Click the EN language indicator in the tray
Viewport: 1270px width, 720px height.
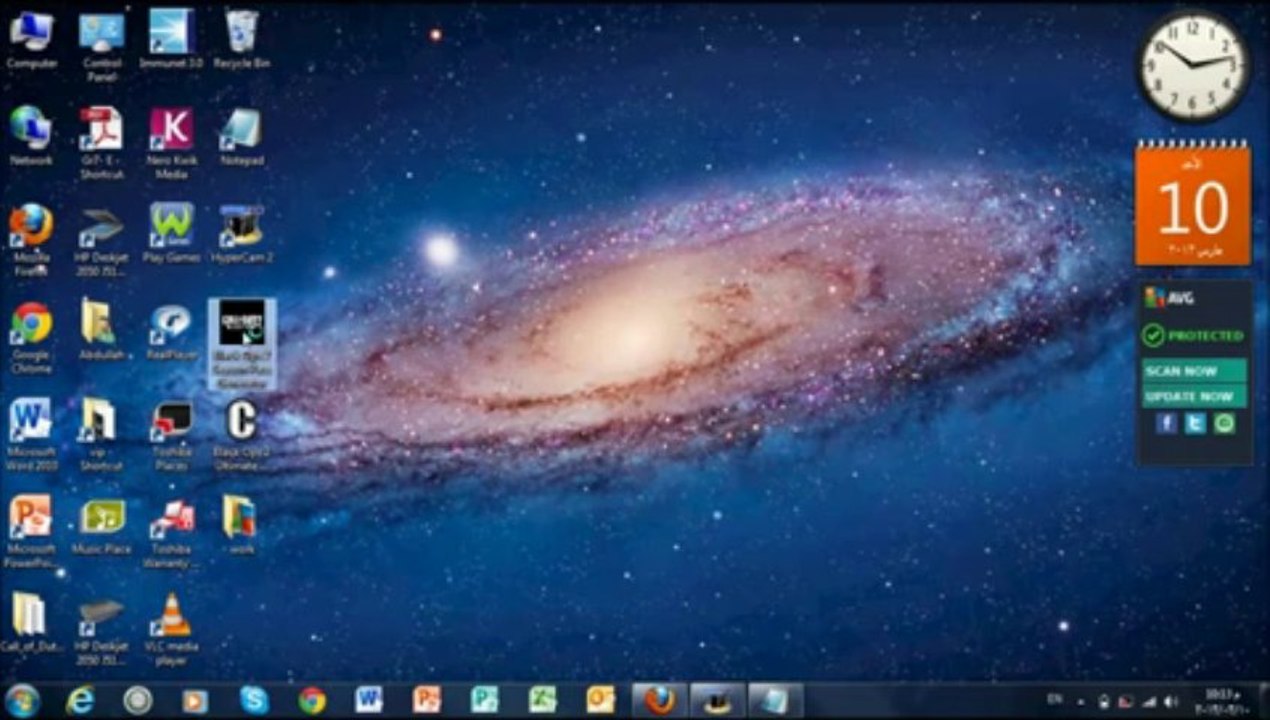click(x=1054, y=699)
